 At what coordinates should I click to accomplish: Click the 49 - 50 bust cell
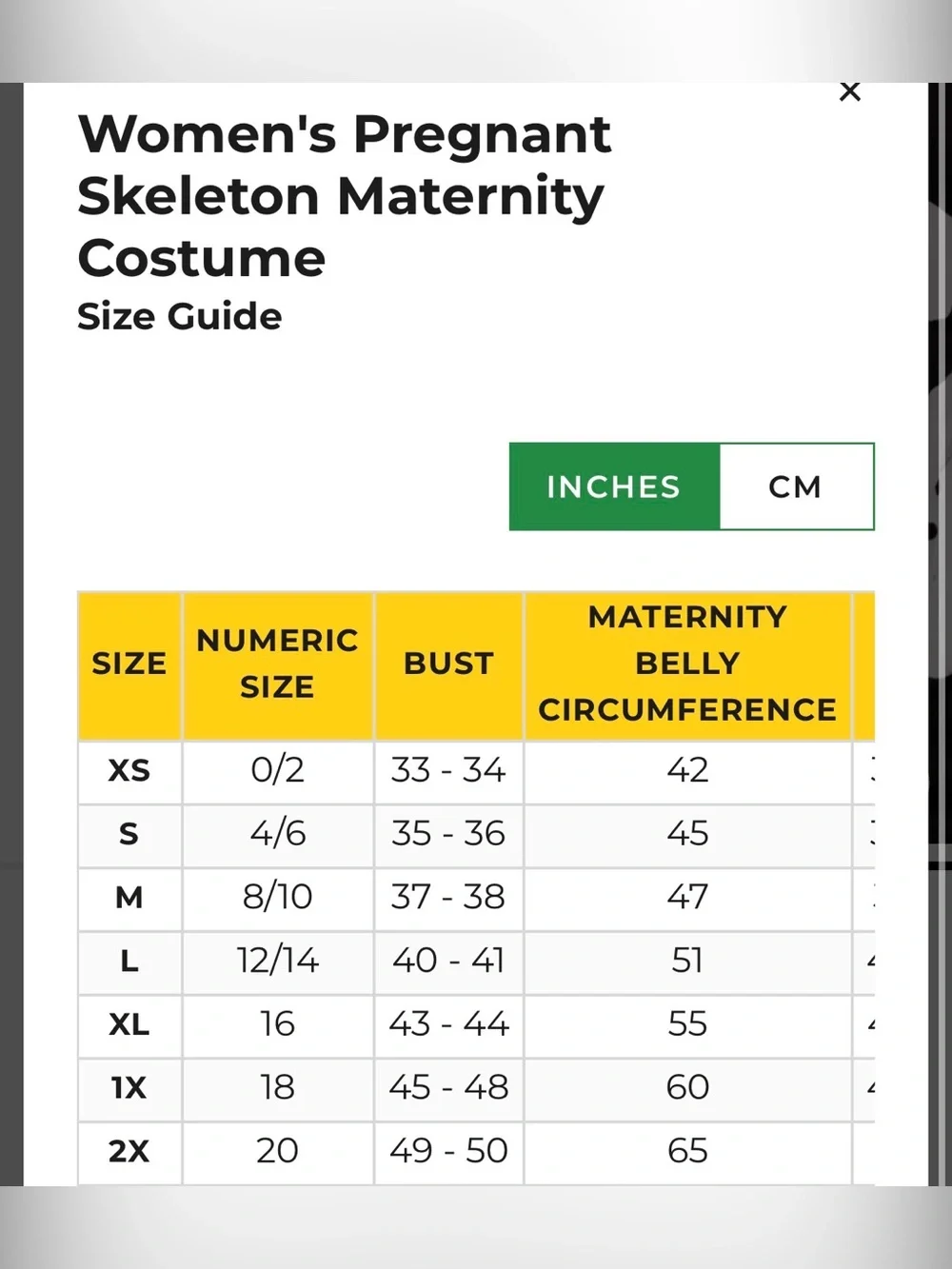point(448,1152)
